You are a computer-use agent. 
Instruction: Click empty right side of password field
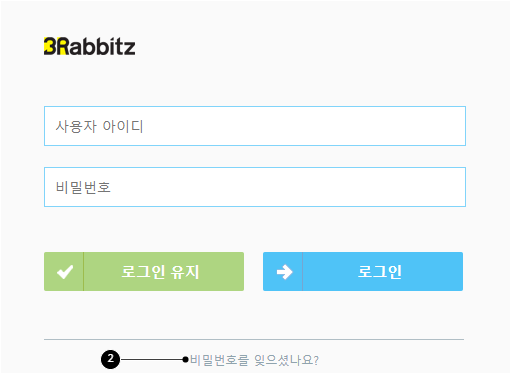coord(367,187)
